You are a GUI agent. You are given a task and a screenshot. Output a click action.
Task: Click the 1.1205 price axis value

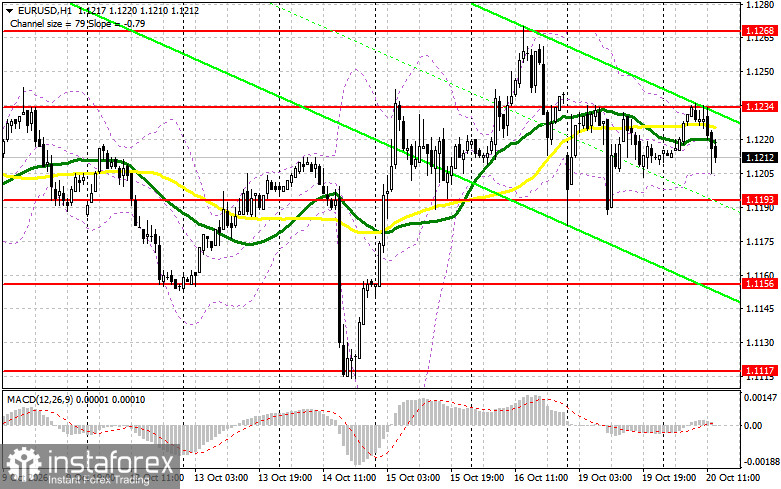760,174
